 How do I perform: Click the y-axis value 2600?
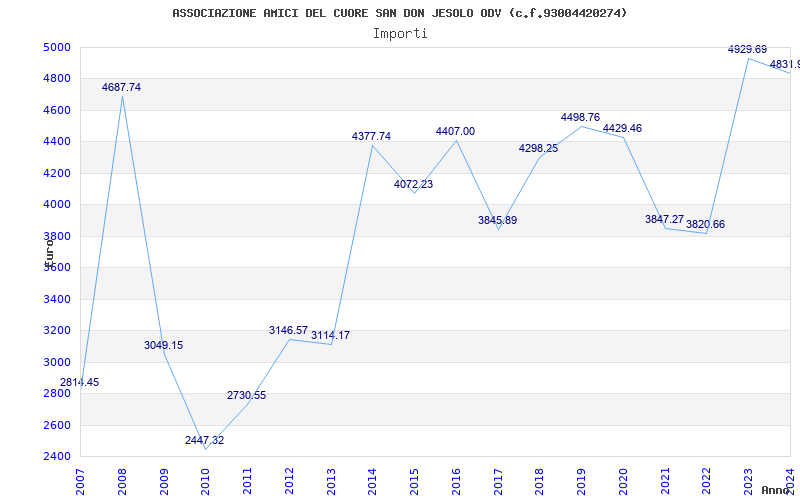(58, 425)
